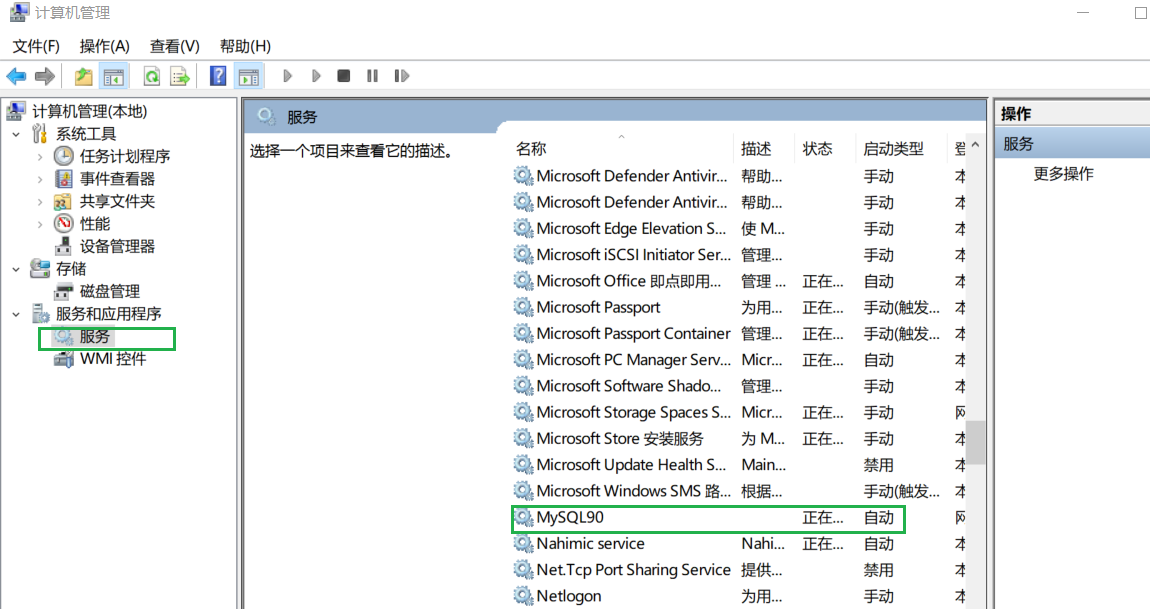Screen dimensions: 1150x609
Task: Click 更多操作 in the actions pane
Action: coord(1063,174)
